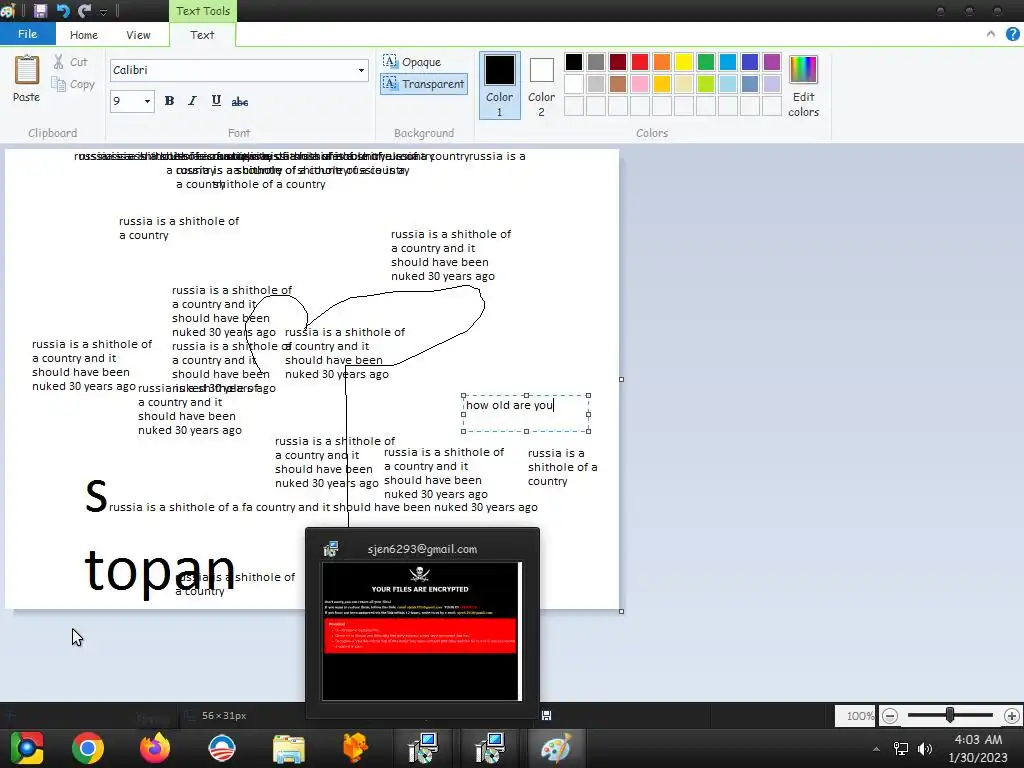
Task: Pick the green color swatch
Action: tap(706, 62)
